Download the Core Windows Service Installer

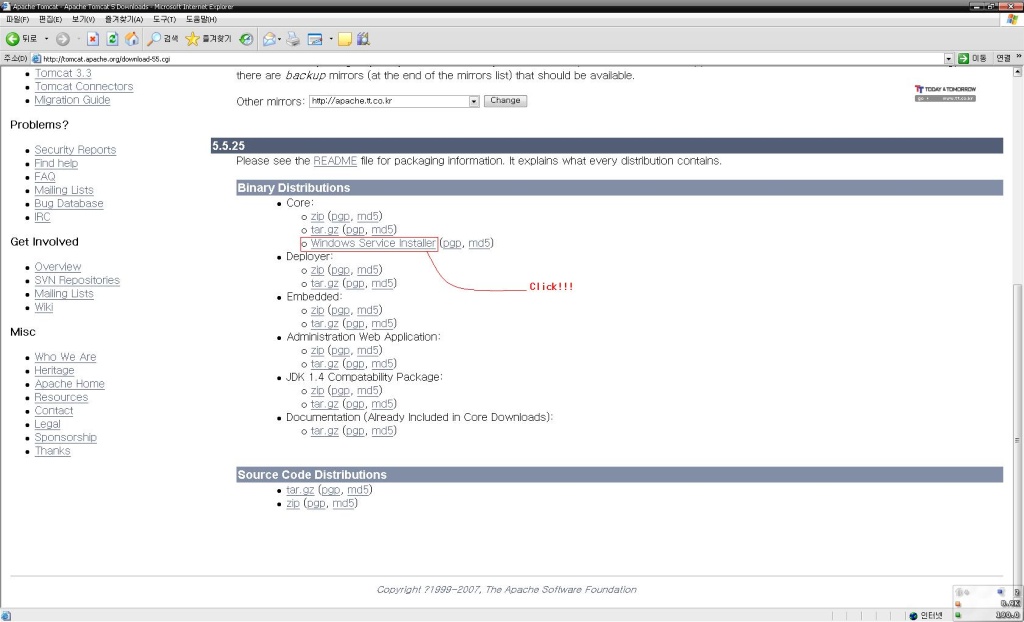tap(373, 244)
